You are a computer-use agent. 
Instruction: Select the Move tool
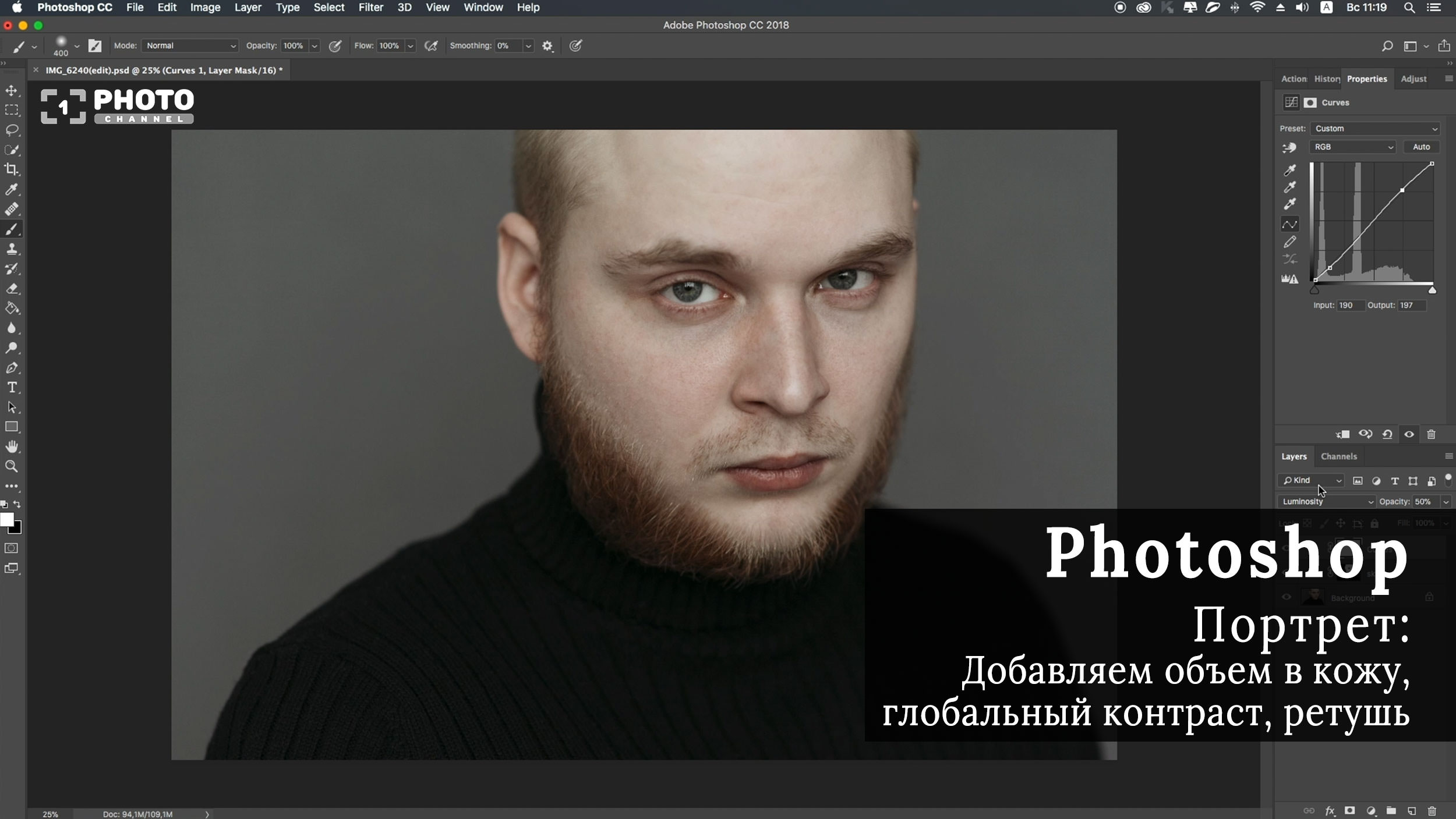pos(12,90)
